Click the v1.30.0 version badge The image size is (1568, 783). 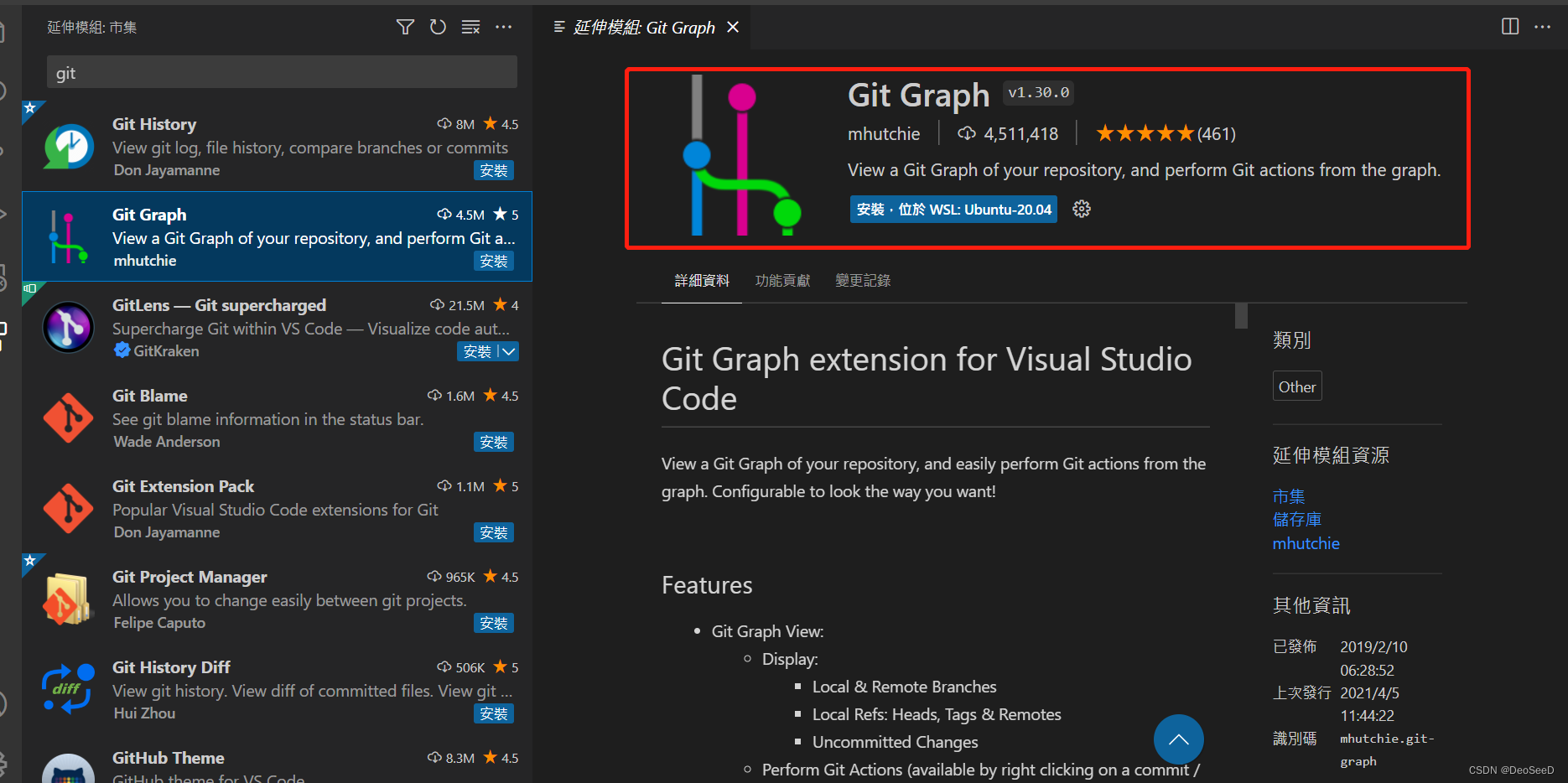click(x=1039, y=93)
